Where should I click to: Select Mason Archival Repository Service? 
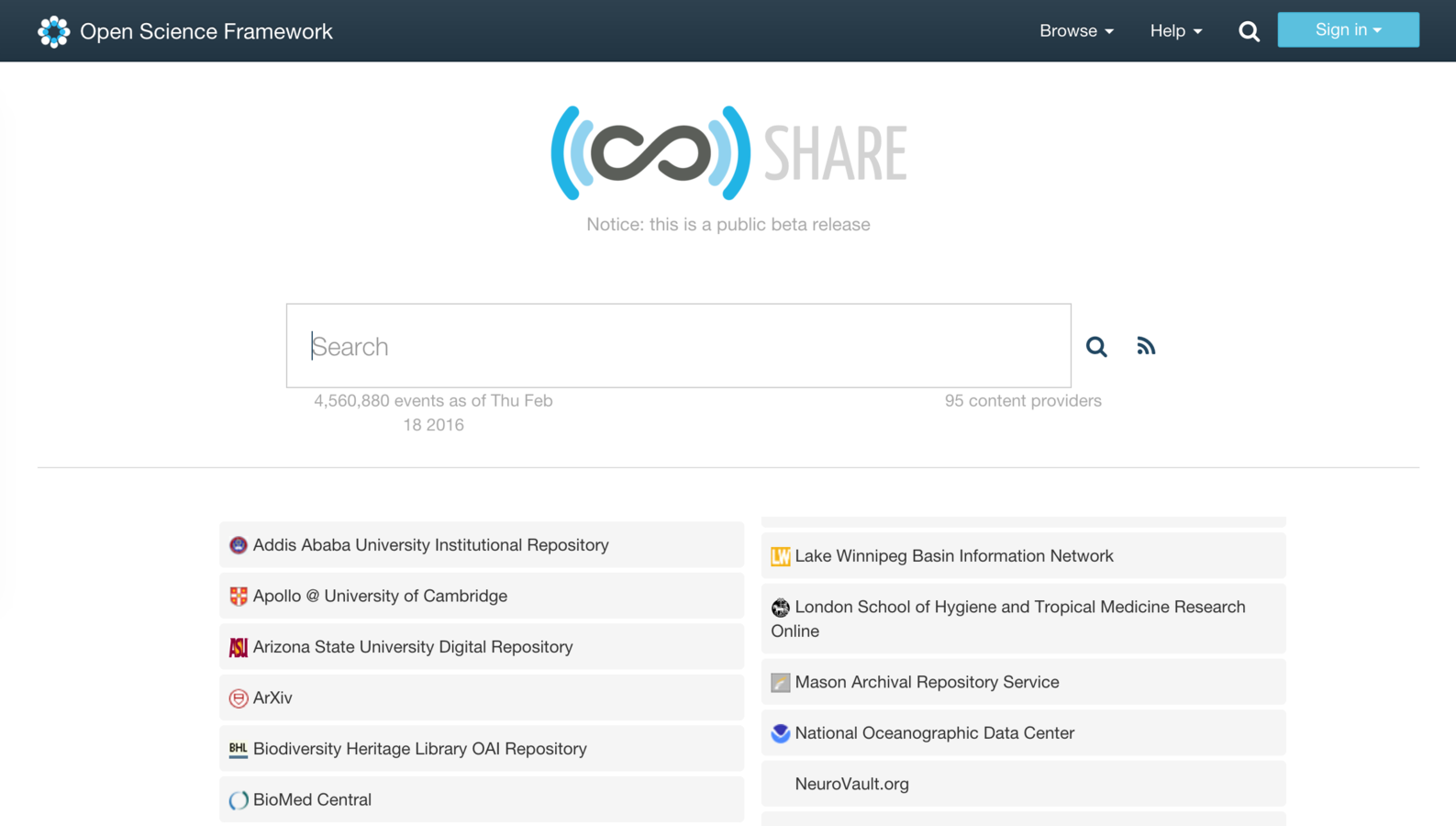pyautogui.click(x=1024, y=682)
